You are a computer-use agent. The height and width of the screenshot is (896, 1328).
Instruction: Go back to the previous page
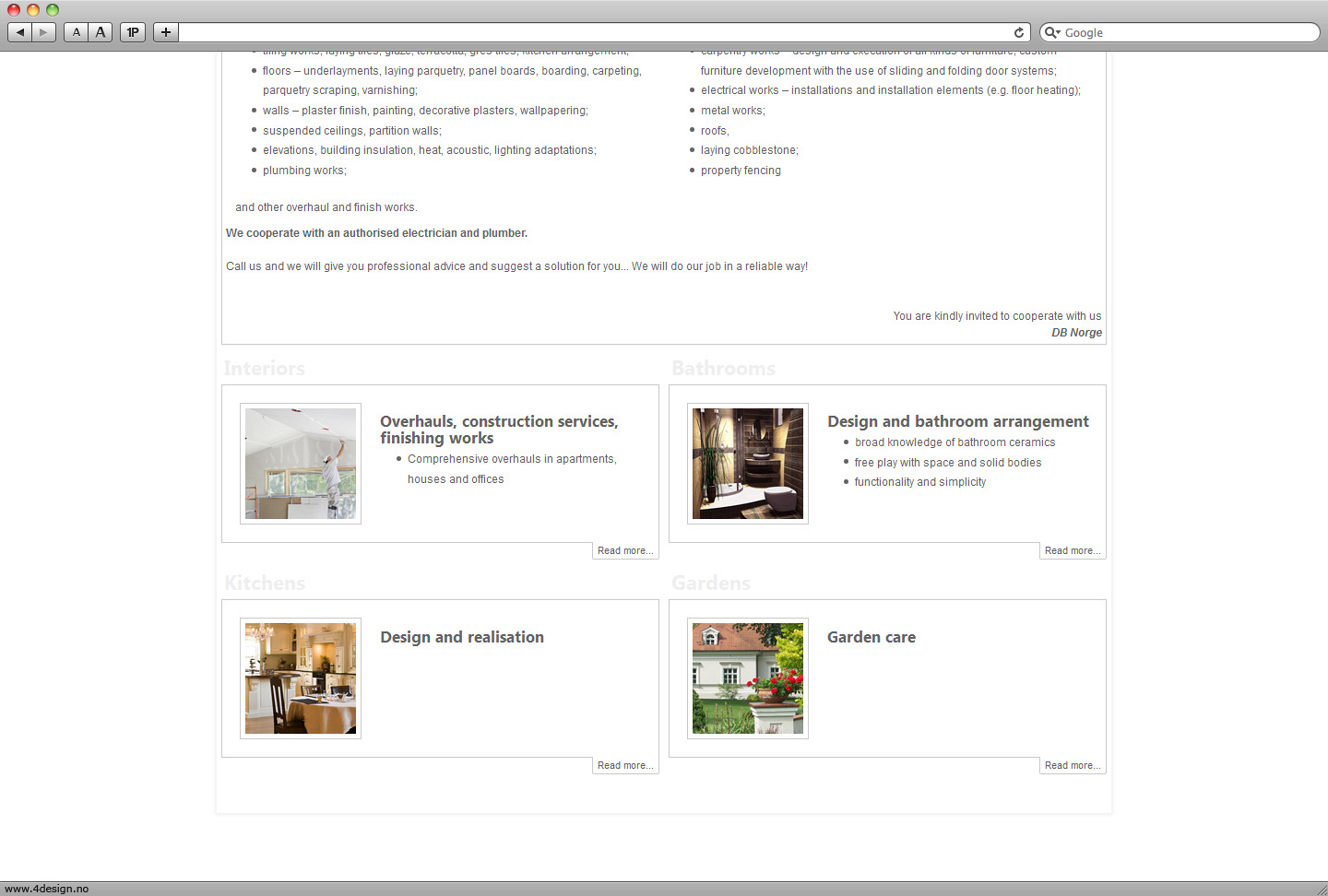pyautogui.click(x=20, y=32)
